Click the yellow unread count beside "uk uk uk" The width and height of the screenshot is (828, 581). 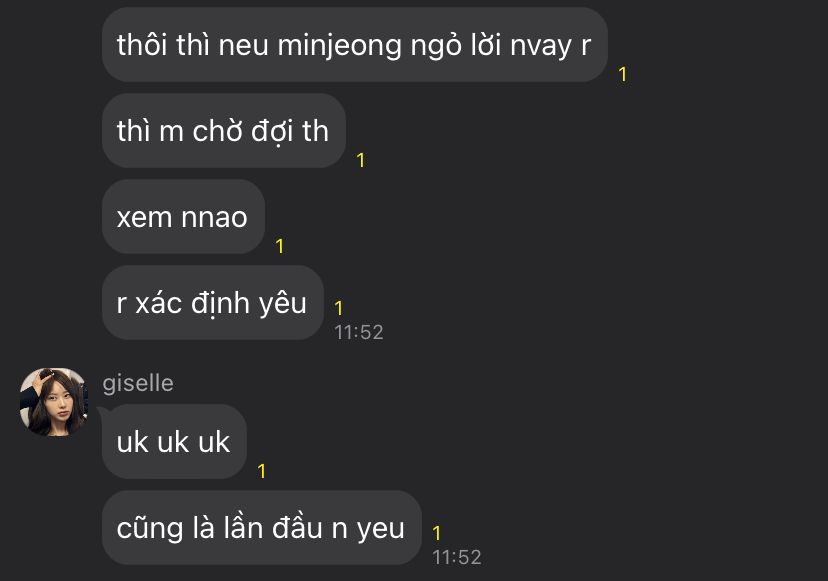pos(261,471)
